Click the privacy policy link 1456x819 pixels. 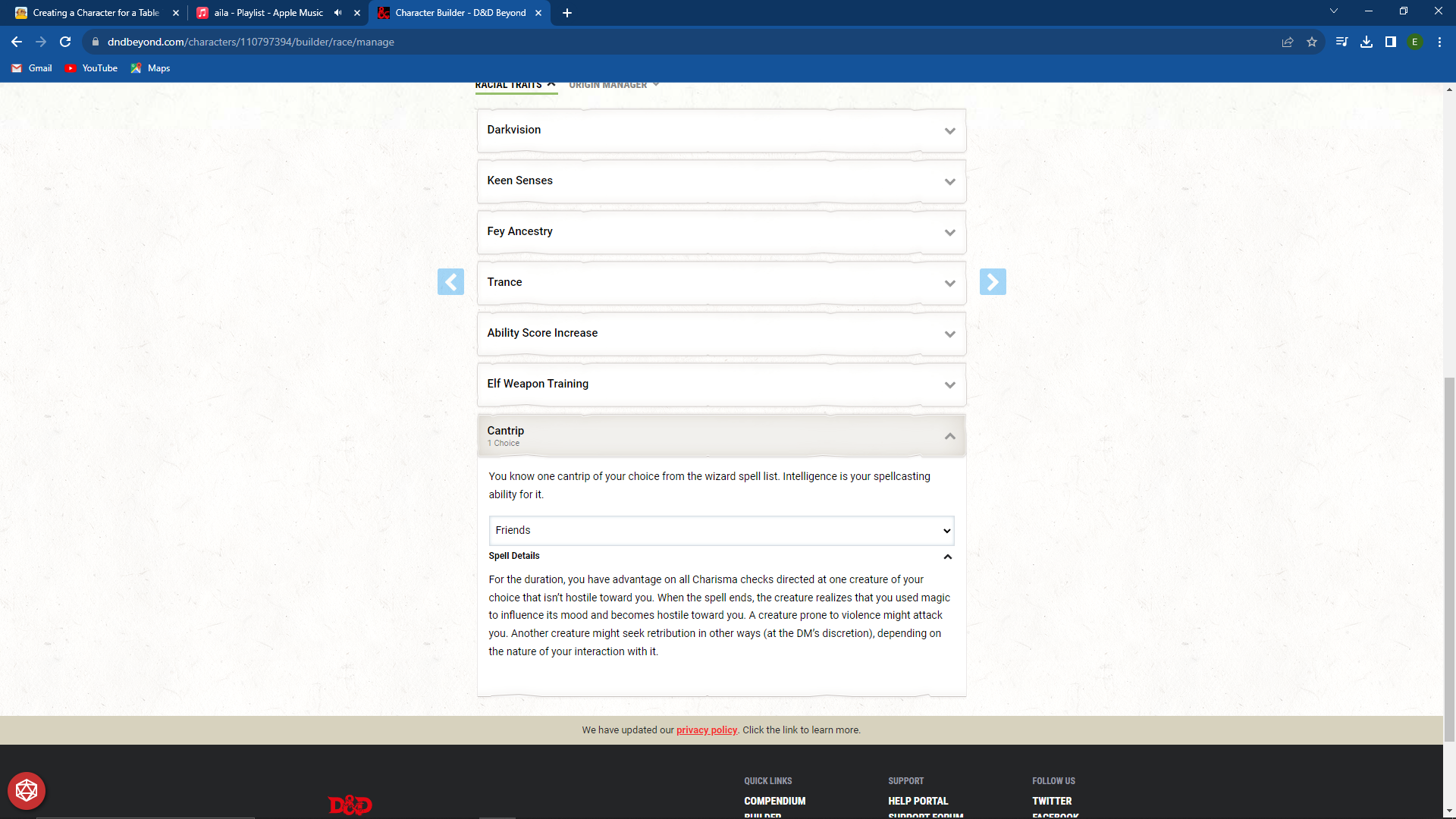pyautogui.click(x=706, y=730)
